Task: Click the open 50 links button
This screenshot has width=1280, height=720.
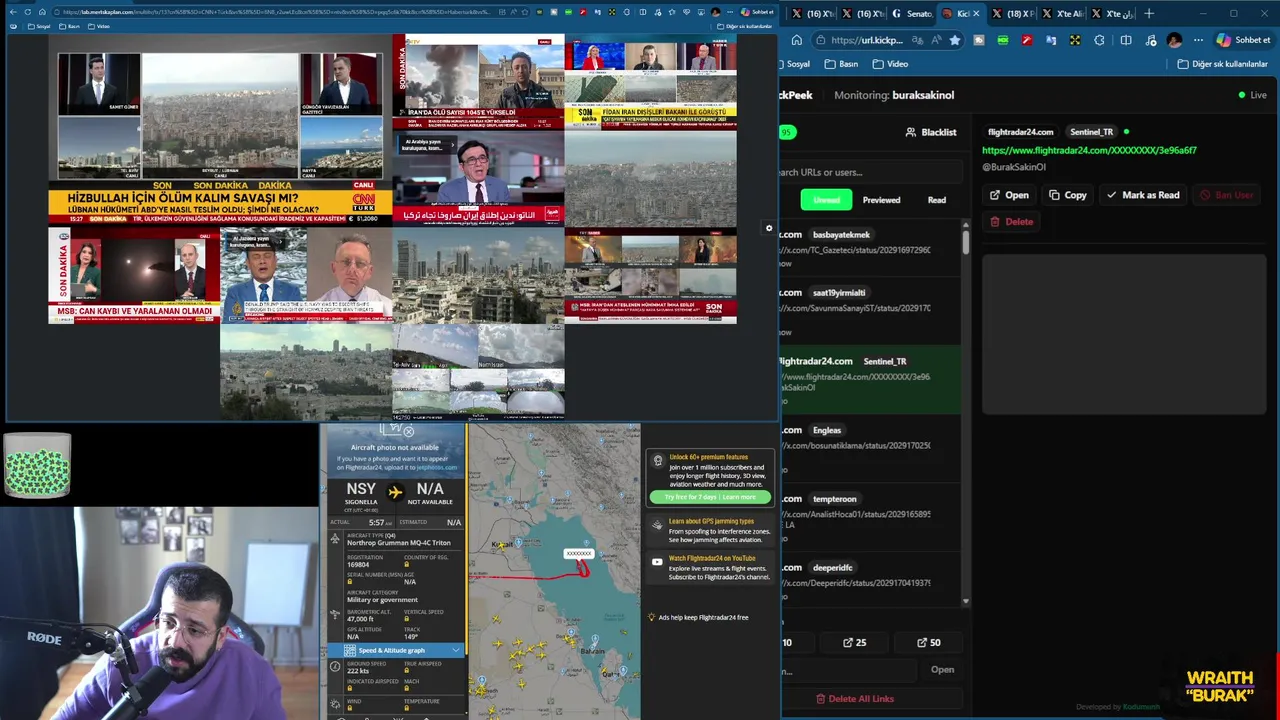Action: [929, 642]
